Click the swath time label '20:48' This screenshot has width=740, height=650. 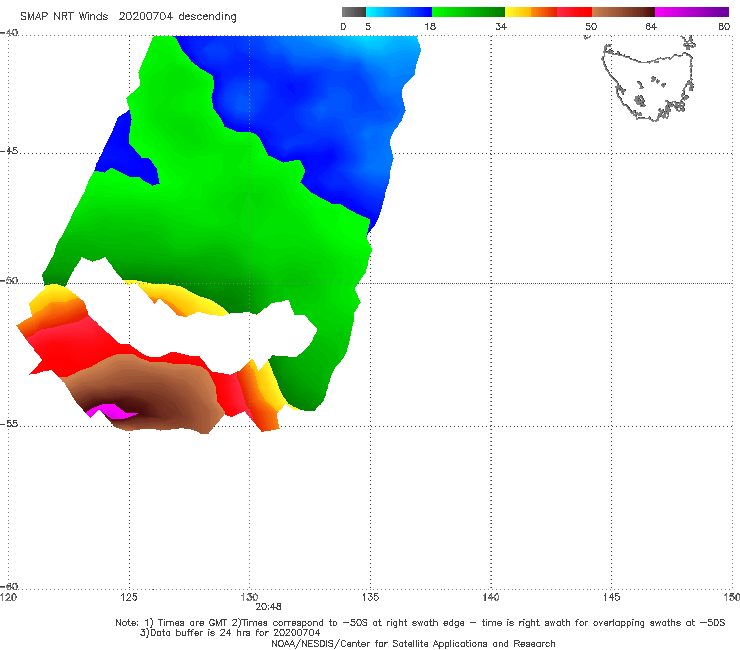[268, 607]
